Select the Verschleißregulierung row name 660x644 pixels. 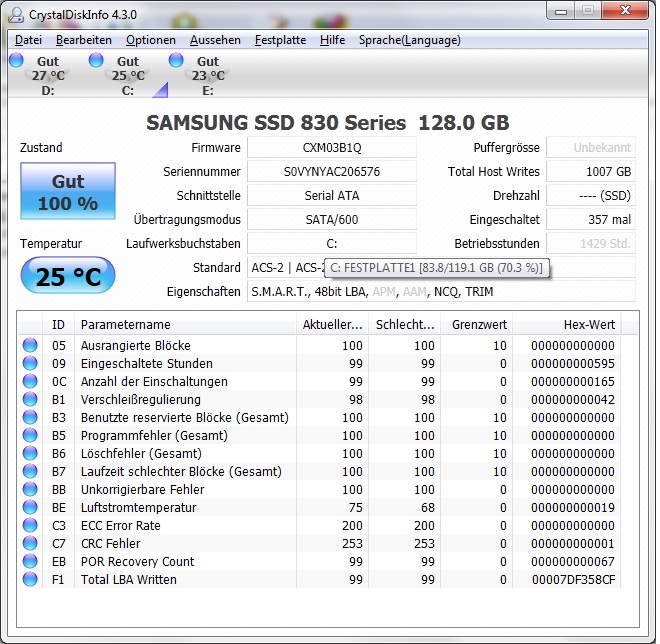coord(141,399)
